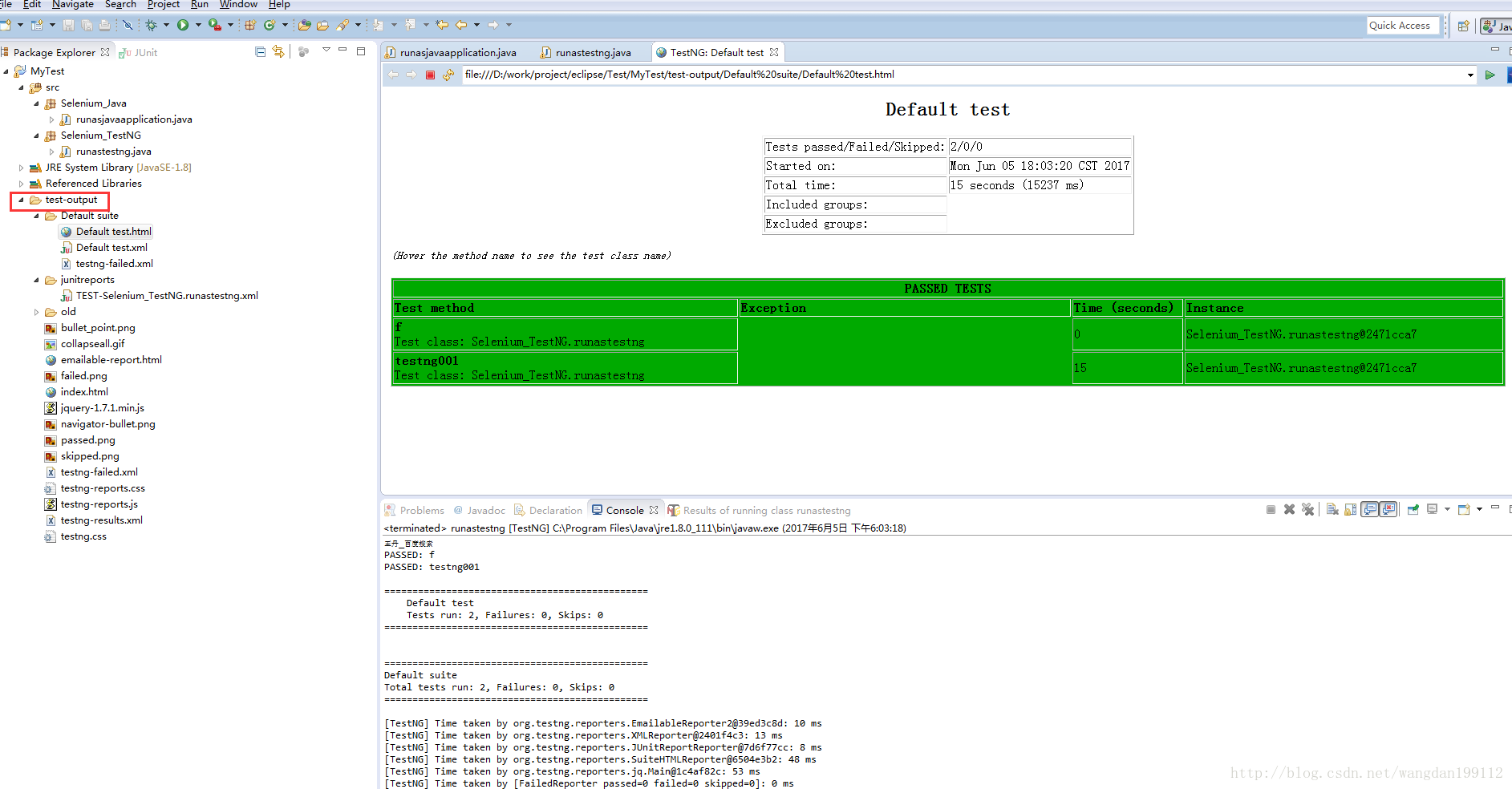The width and height of the screenshot is (1512, 789).
Task: Click the Open Type icon
Action: click(304, 26)
